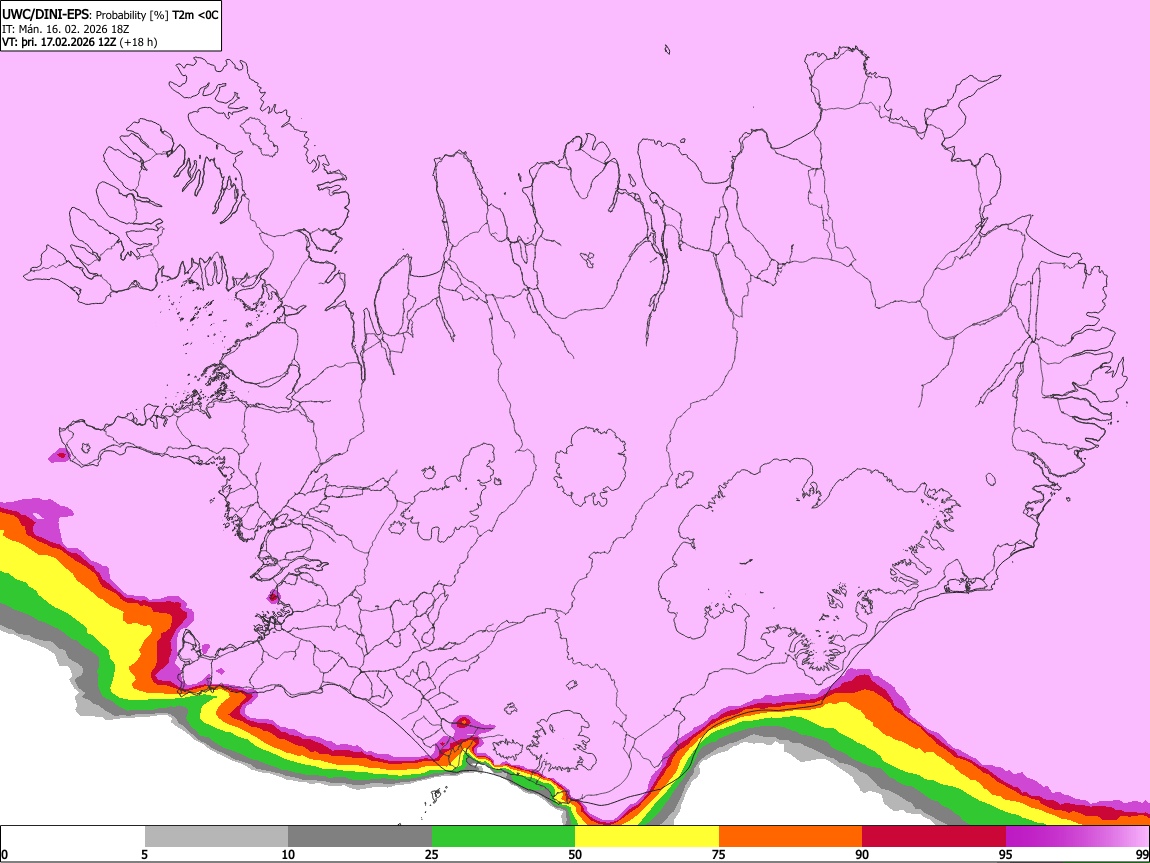Click the orange 75-90 legend swatch
Viewport: 1150px width, 863px height.
tap(791, 837)
